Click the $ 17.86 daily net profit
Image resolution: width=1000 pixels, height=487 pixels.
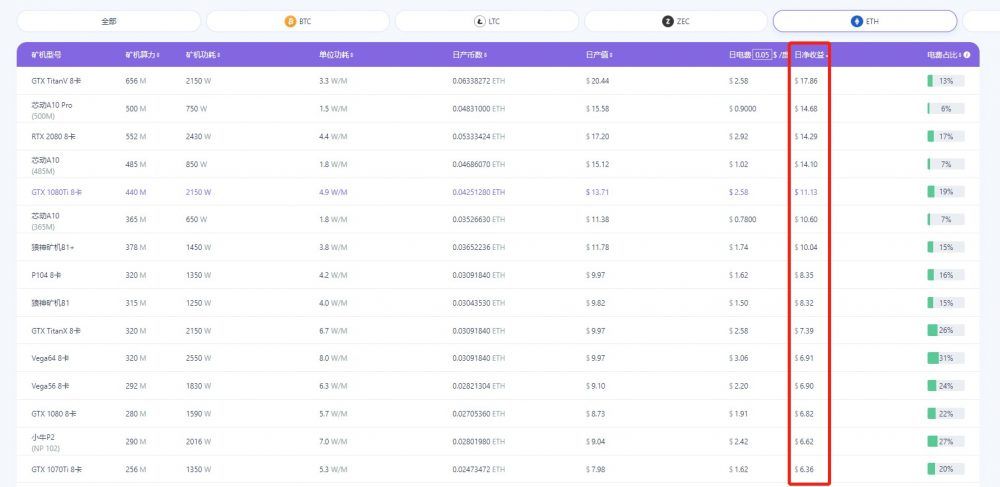(x=806, y=81)
